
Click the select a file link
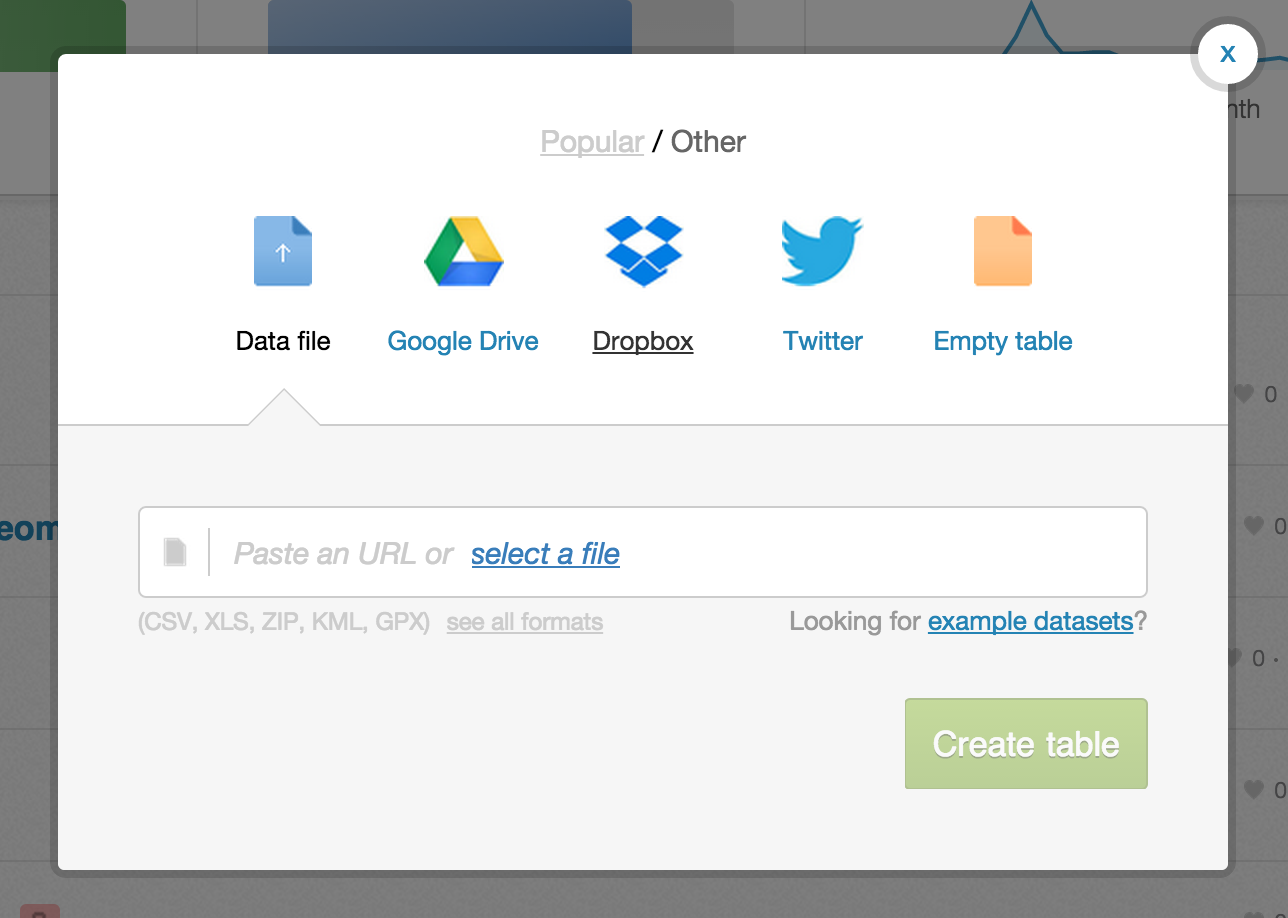pyautogui.click(x=546, y=553)
